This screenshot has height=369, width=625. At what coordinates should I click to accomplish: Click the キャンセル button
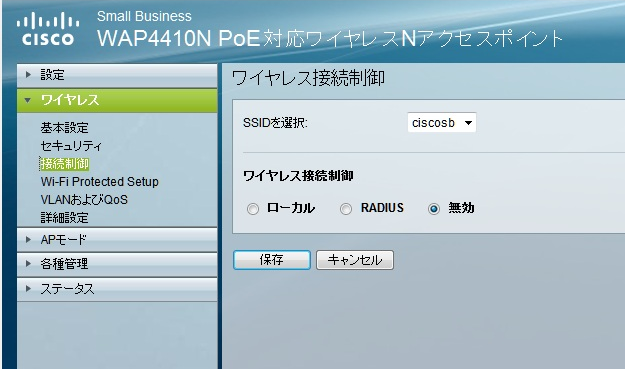(x=355, y=260)
